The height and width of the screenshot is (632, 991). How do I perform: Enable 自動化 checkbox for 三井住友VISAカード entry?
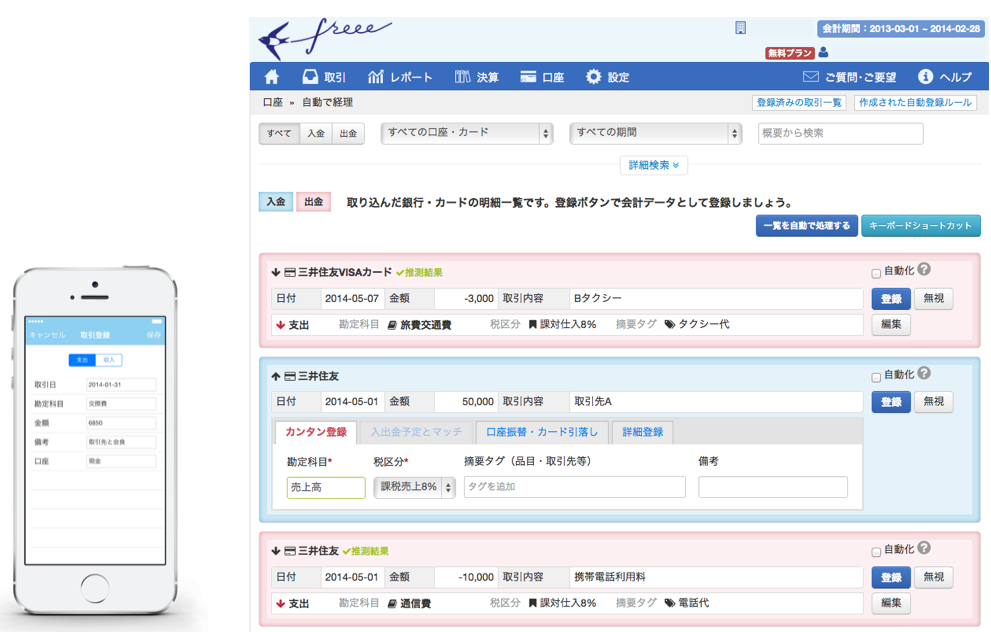click(x=876, y=273)
